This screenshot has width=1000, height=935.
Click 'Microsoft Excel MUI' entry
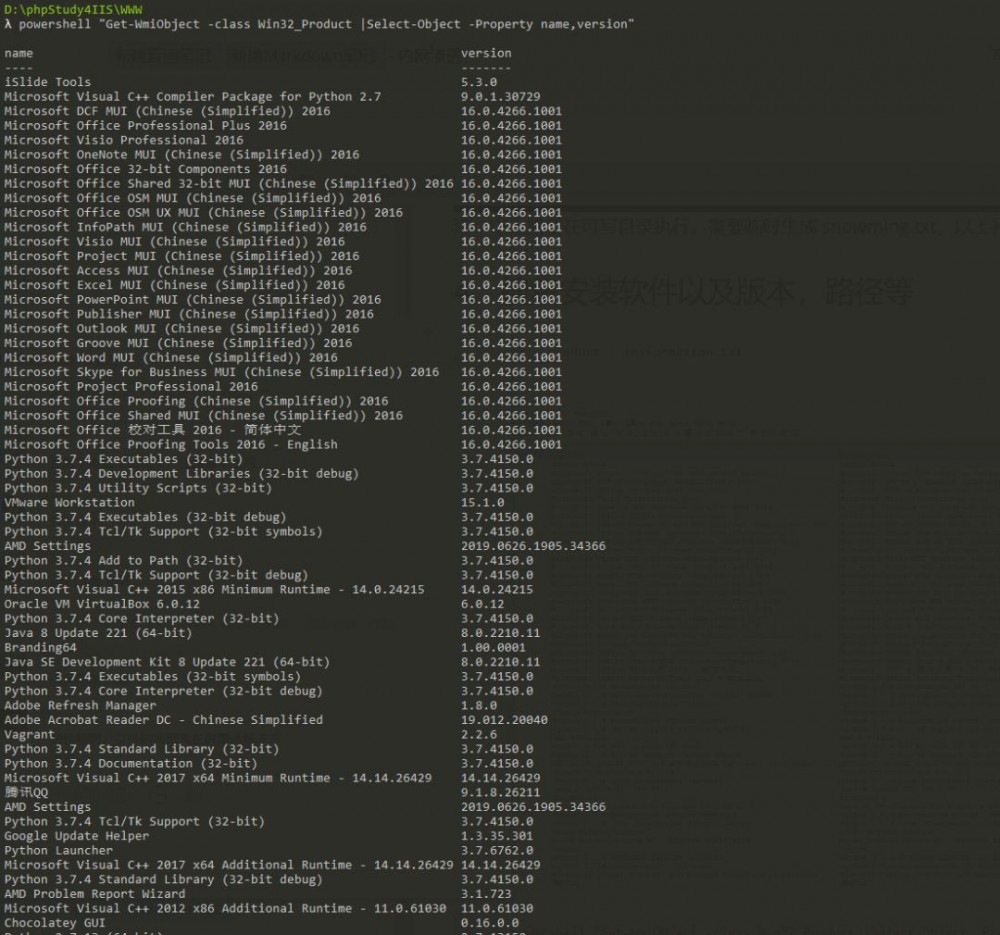[x=175, y=285]
